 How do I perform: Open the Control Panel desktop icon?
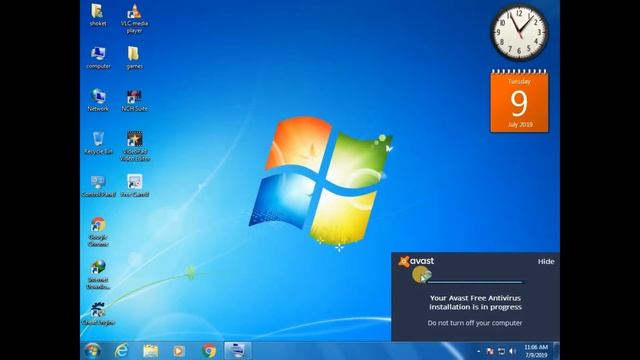98,186
